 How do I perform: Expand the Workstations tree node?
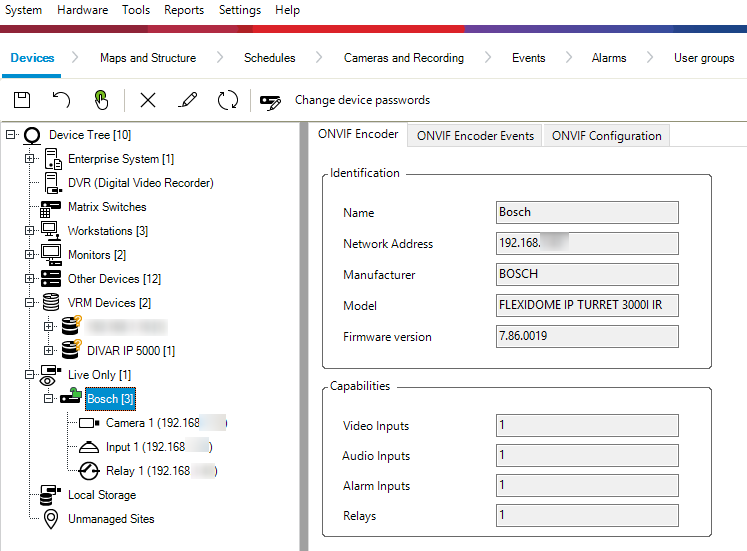(x=30, y=231)
